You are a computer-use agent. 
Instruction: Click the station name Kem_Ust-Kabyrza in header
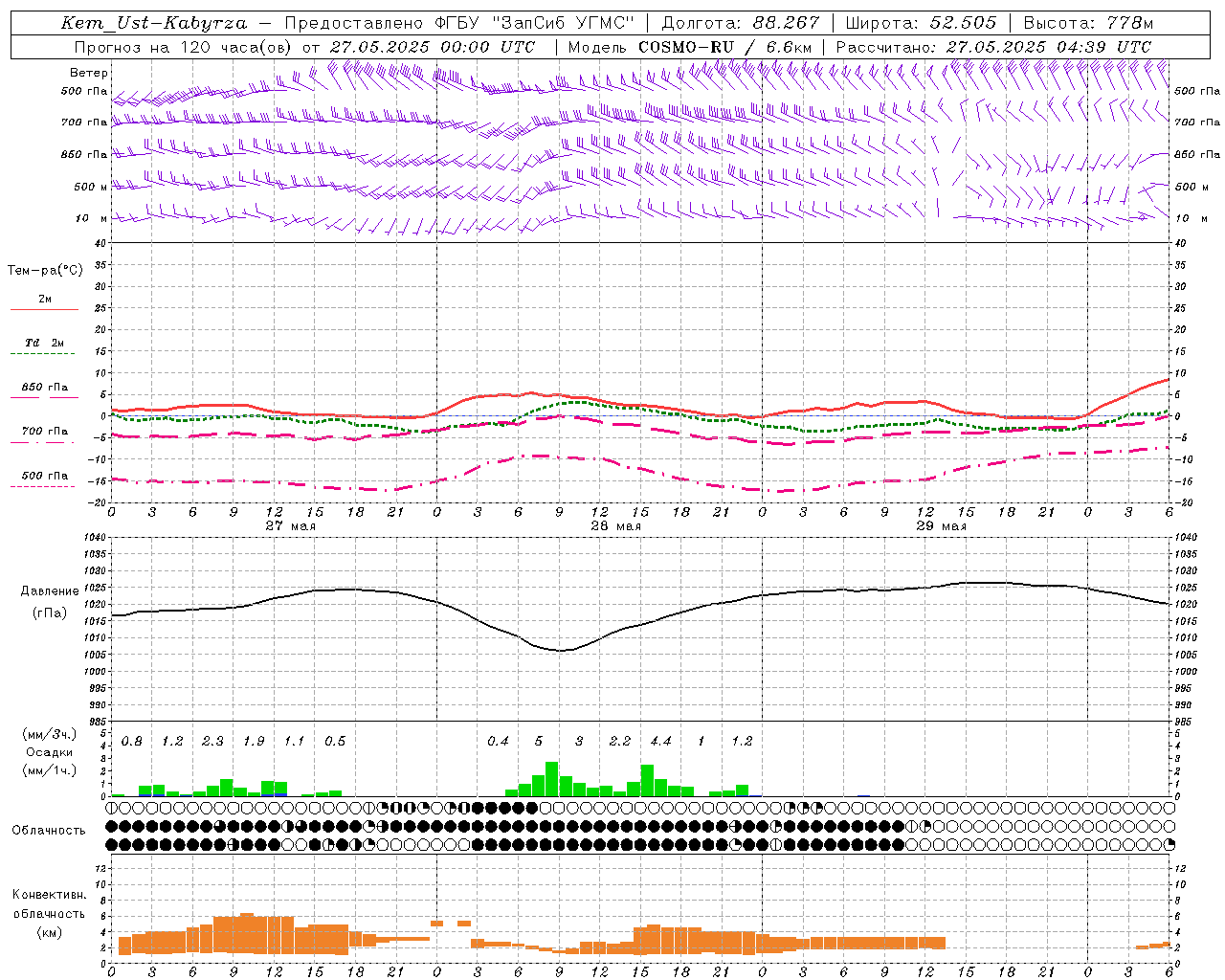[154, 23]
